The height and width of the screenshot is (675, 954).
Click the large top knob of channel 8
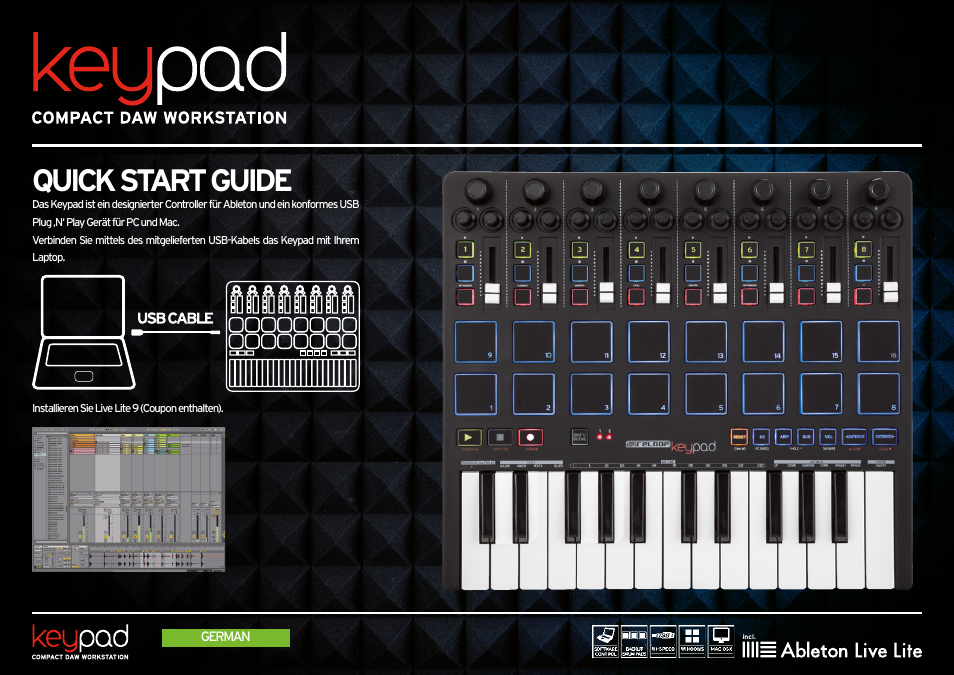pyautogui.click(x=877, y=191)
